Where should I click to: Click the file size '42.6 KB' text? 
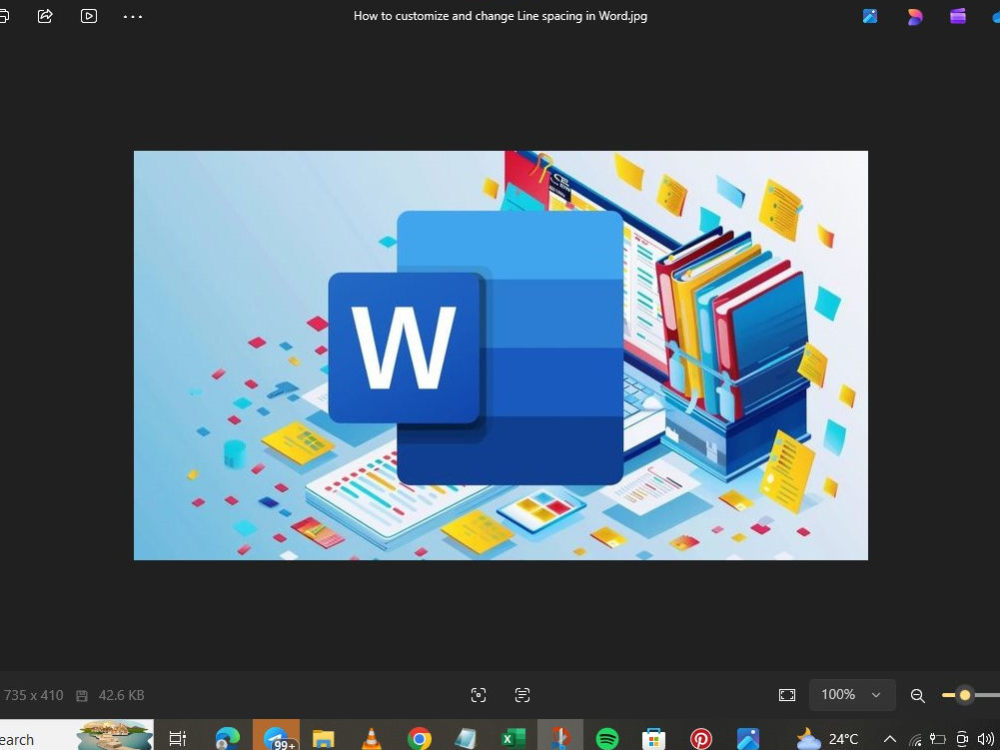(x=121, y=695)
